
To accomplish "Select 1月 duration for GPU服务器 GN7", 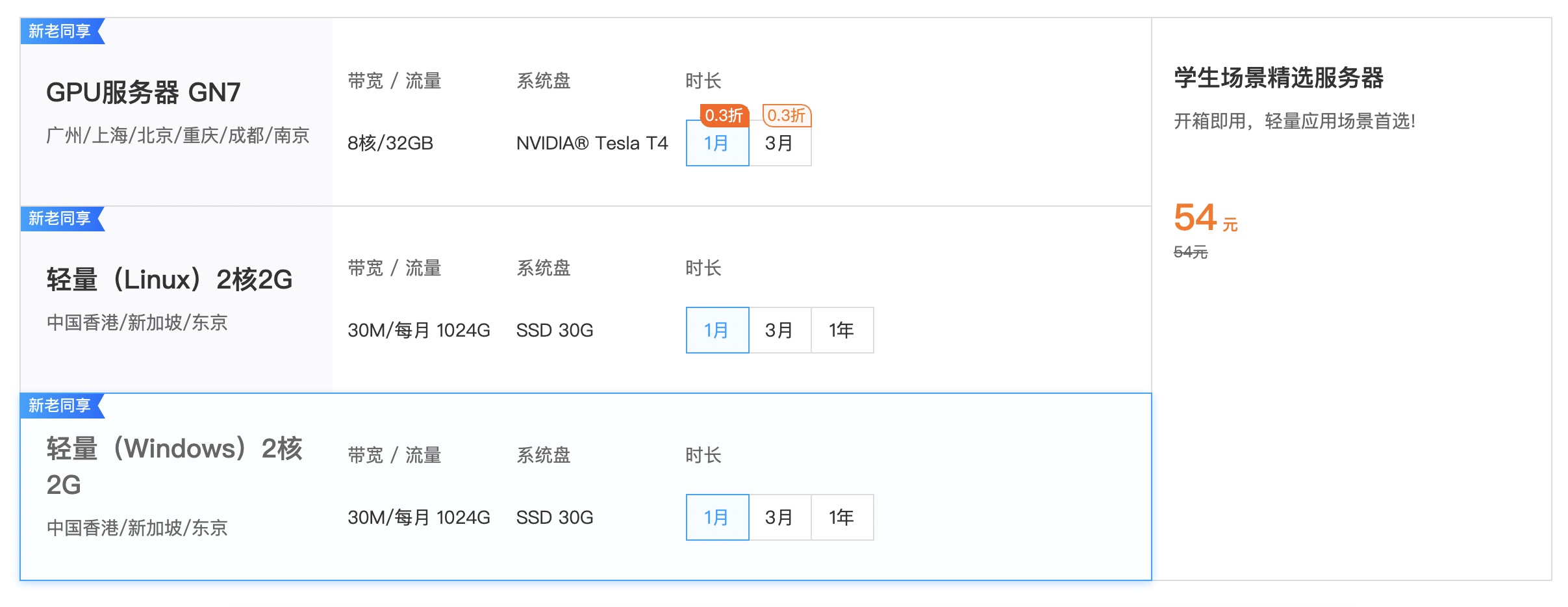I will [716, 144].
